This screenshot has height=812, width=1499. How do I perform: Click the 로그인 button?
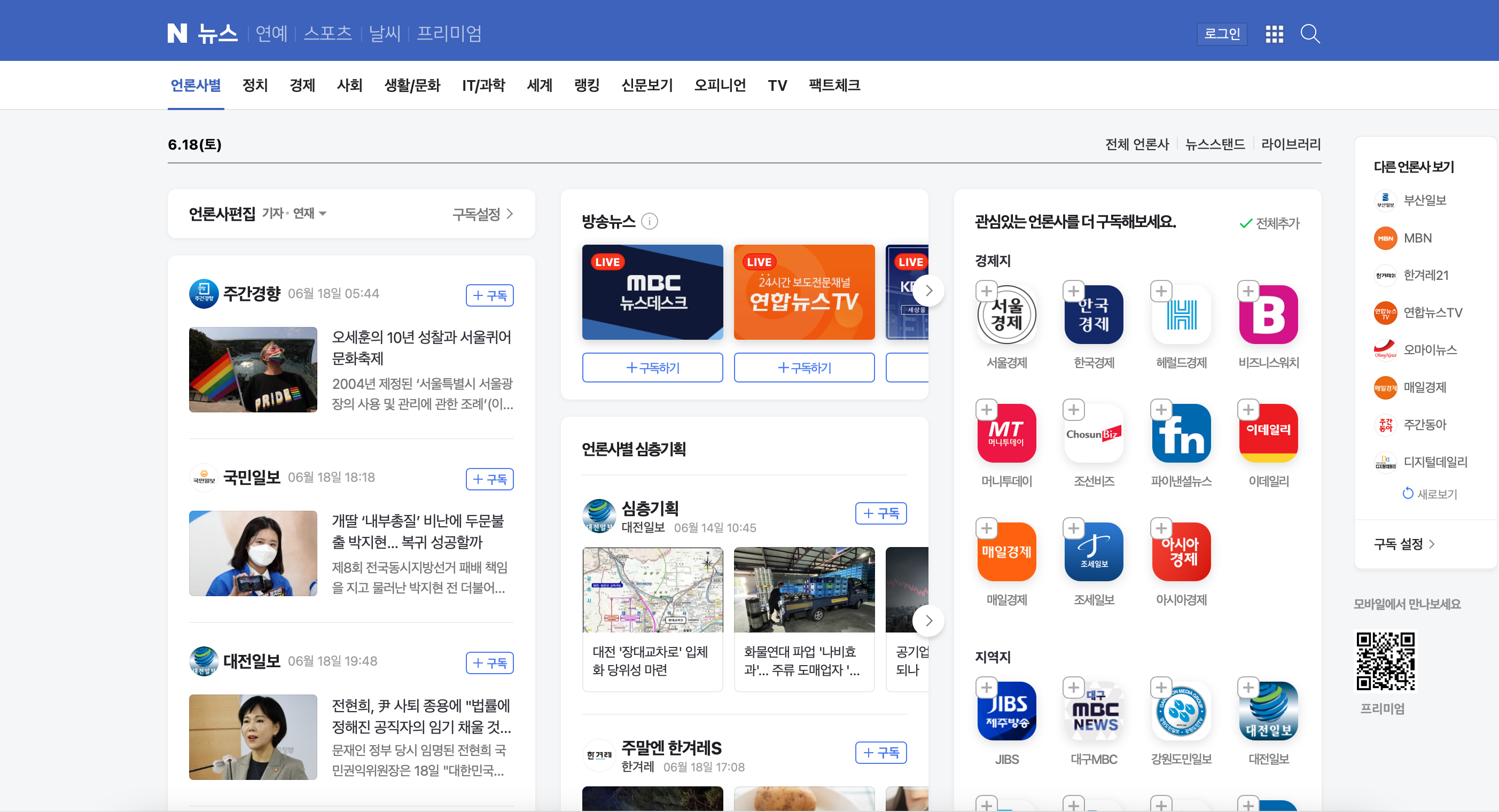point(1222,34)
